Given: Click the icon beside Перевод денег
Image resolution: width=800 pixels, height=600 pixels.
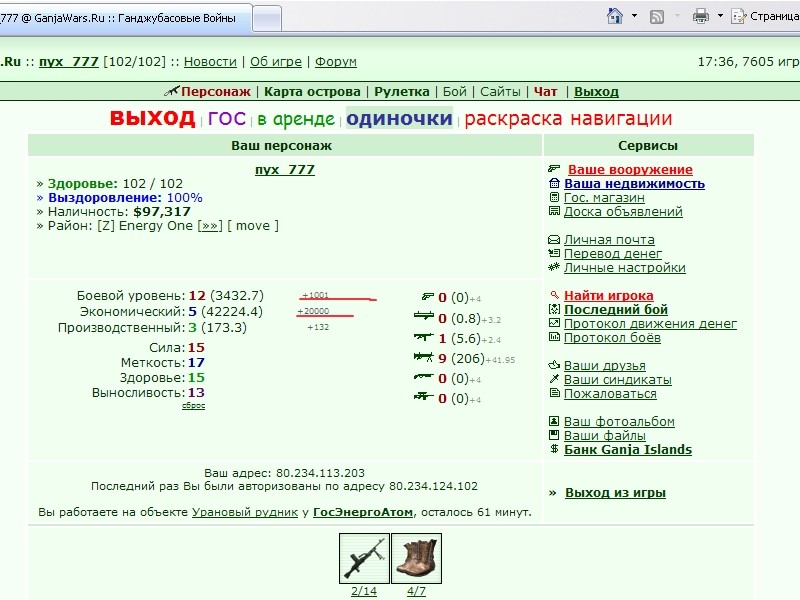Looking at the screenshot, I should 554,253.
